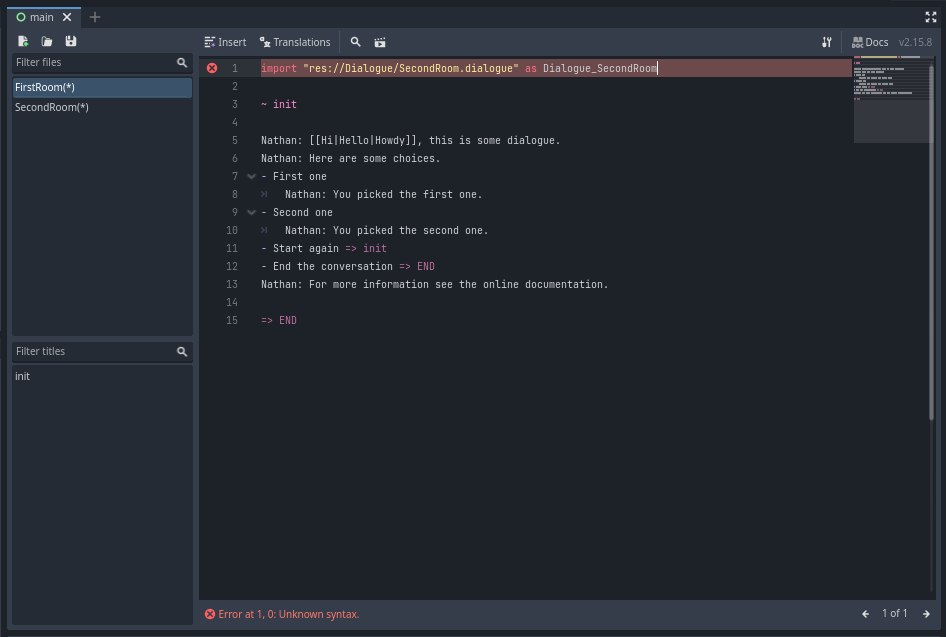946x637 pixels.
Task: Create a new dialogue file
Action: 22,41
